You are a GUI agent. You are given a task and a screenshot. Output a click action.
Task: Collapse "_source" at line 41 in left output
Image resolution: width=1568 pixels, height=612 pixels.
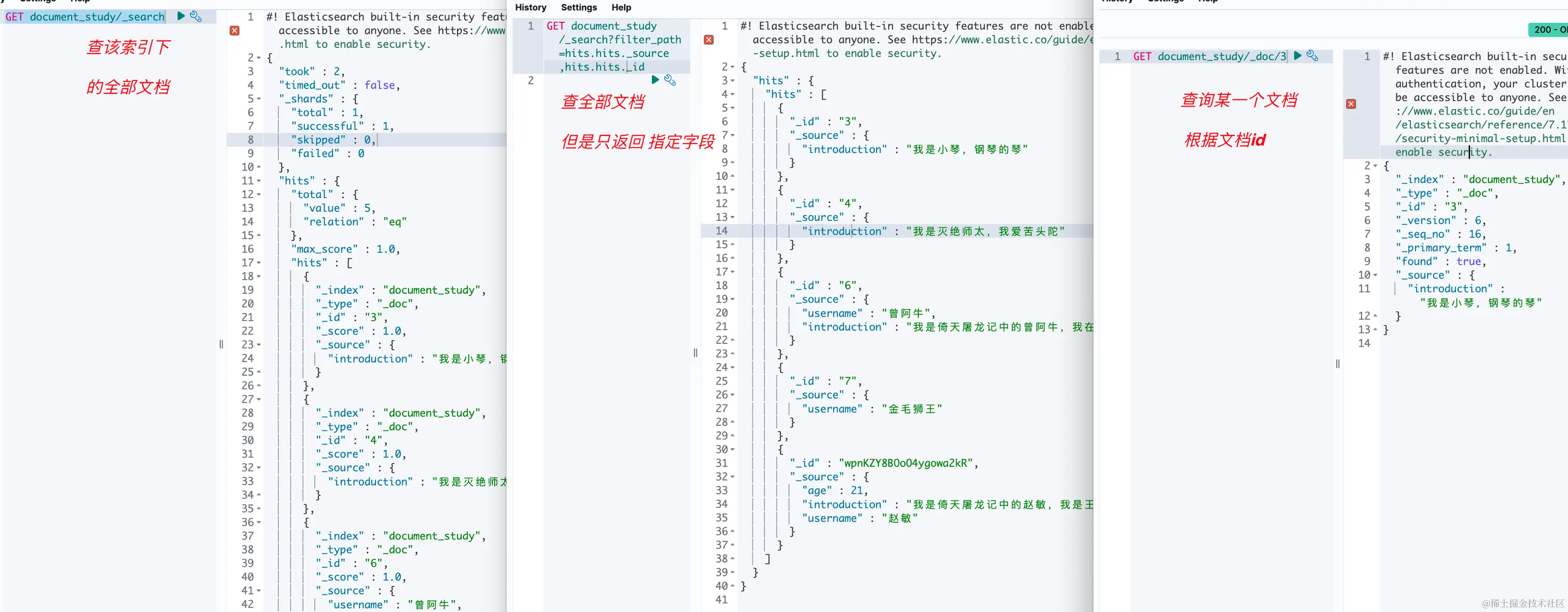tap(259, 591)
